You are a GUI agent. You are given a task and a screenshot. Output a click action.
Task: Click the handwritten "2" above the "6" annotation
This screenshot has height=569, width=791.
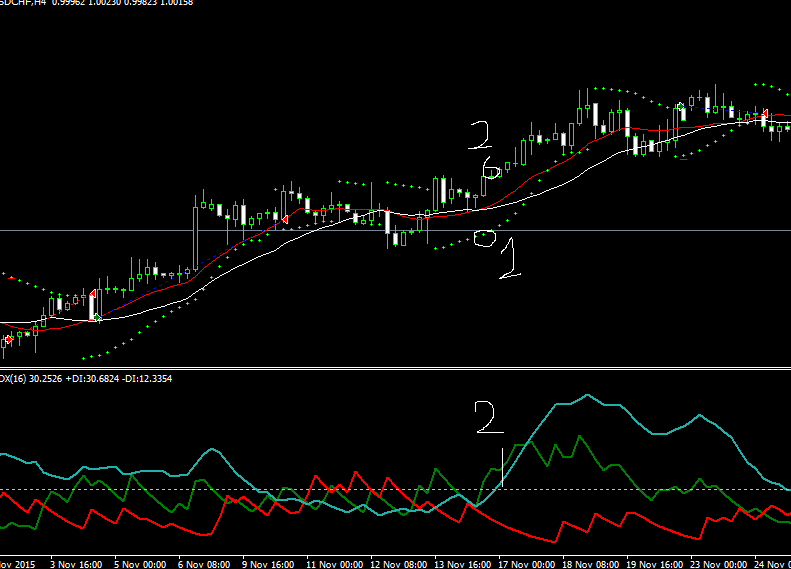point(481,134)
